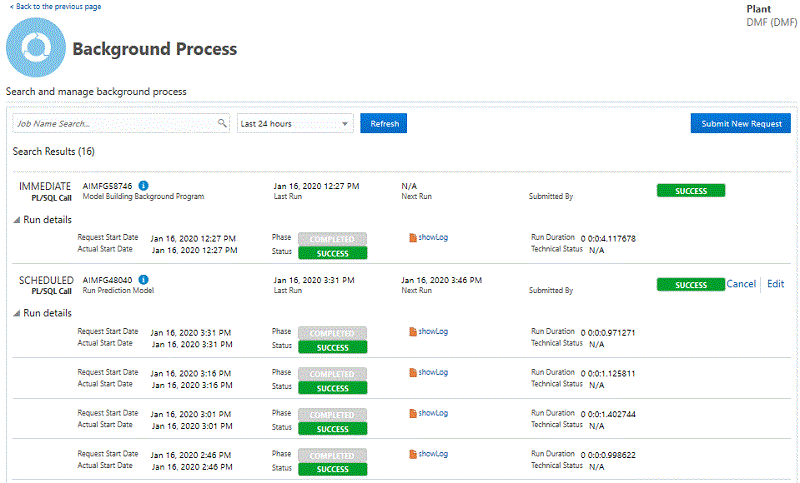Viewport: 800px width, 483px height.
Task: Open showLog link for 3:01 PM run
Action: coord(433,413)
